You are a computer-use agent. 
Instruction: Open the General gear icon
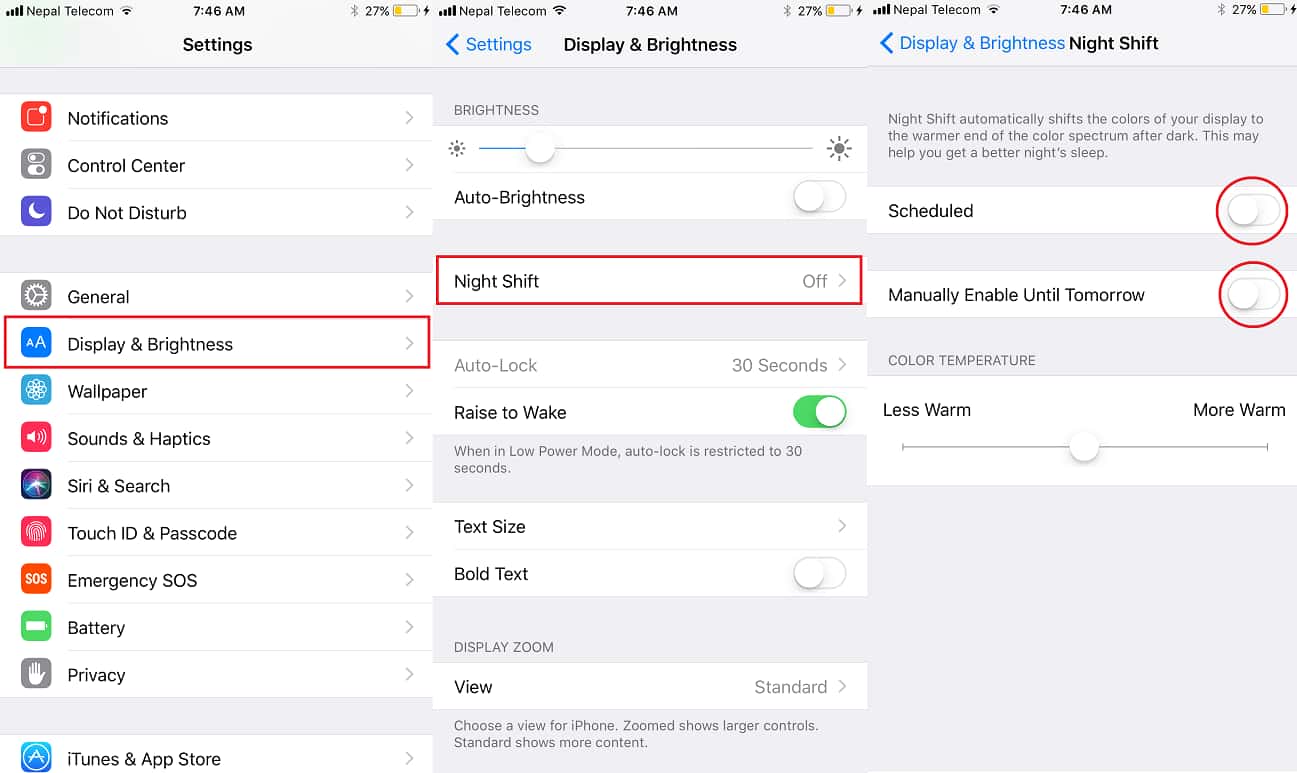[36, 296]
